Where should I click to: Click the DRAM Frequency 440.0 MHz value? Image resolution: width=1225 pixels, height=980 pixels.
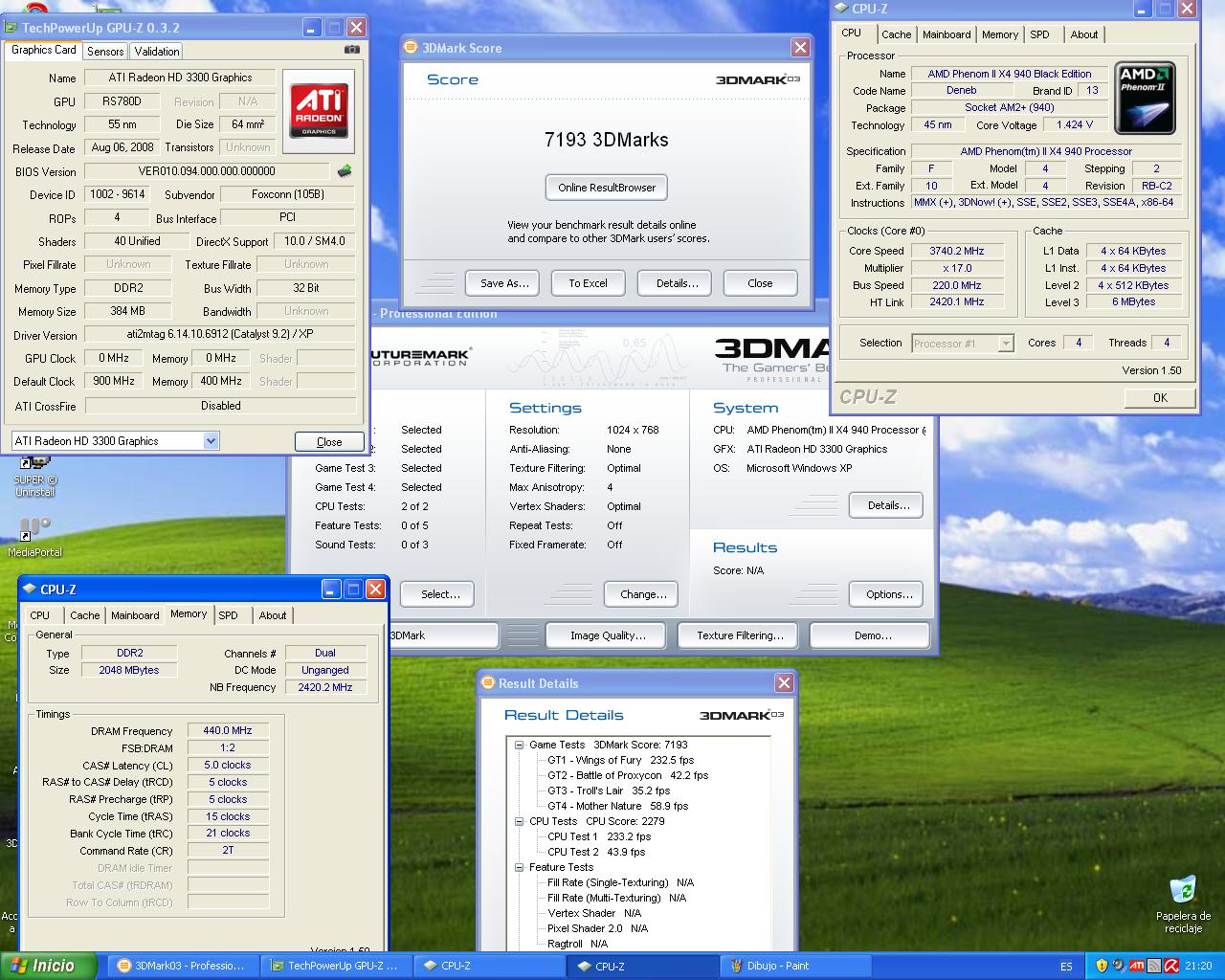coord(228,730)
